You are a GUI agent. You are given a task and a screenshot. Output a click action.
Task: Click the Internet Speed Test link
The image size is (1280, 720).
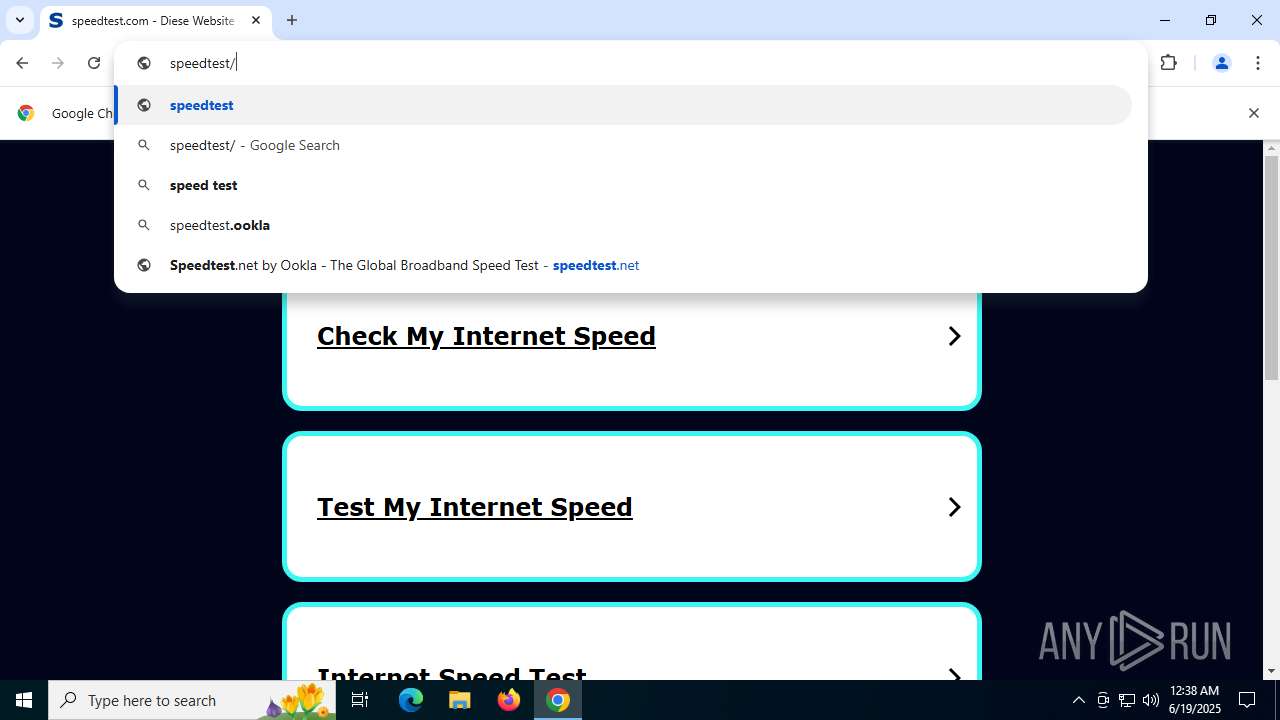pyautogui.click(x=452, y=672)
